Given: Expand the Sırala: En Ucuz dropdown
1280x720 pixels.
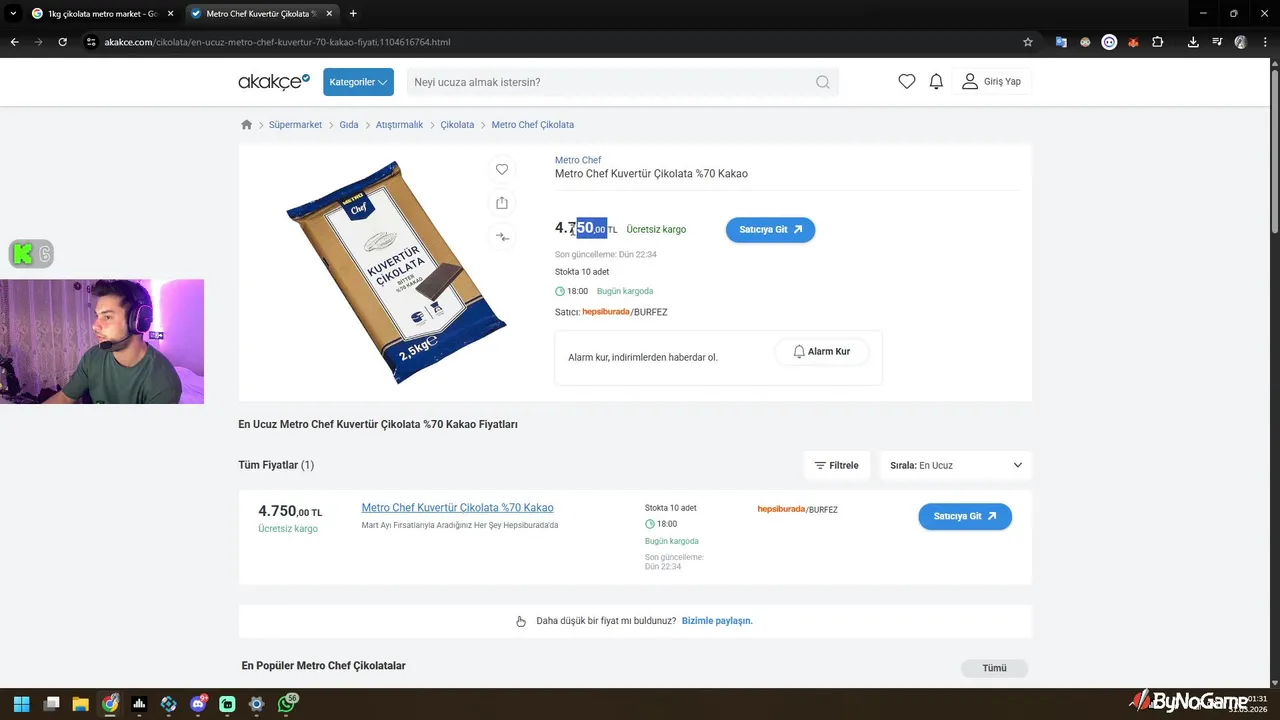Looking at the screenshot, I should tap(956, 465).
